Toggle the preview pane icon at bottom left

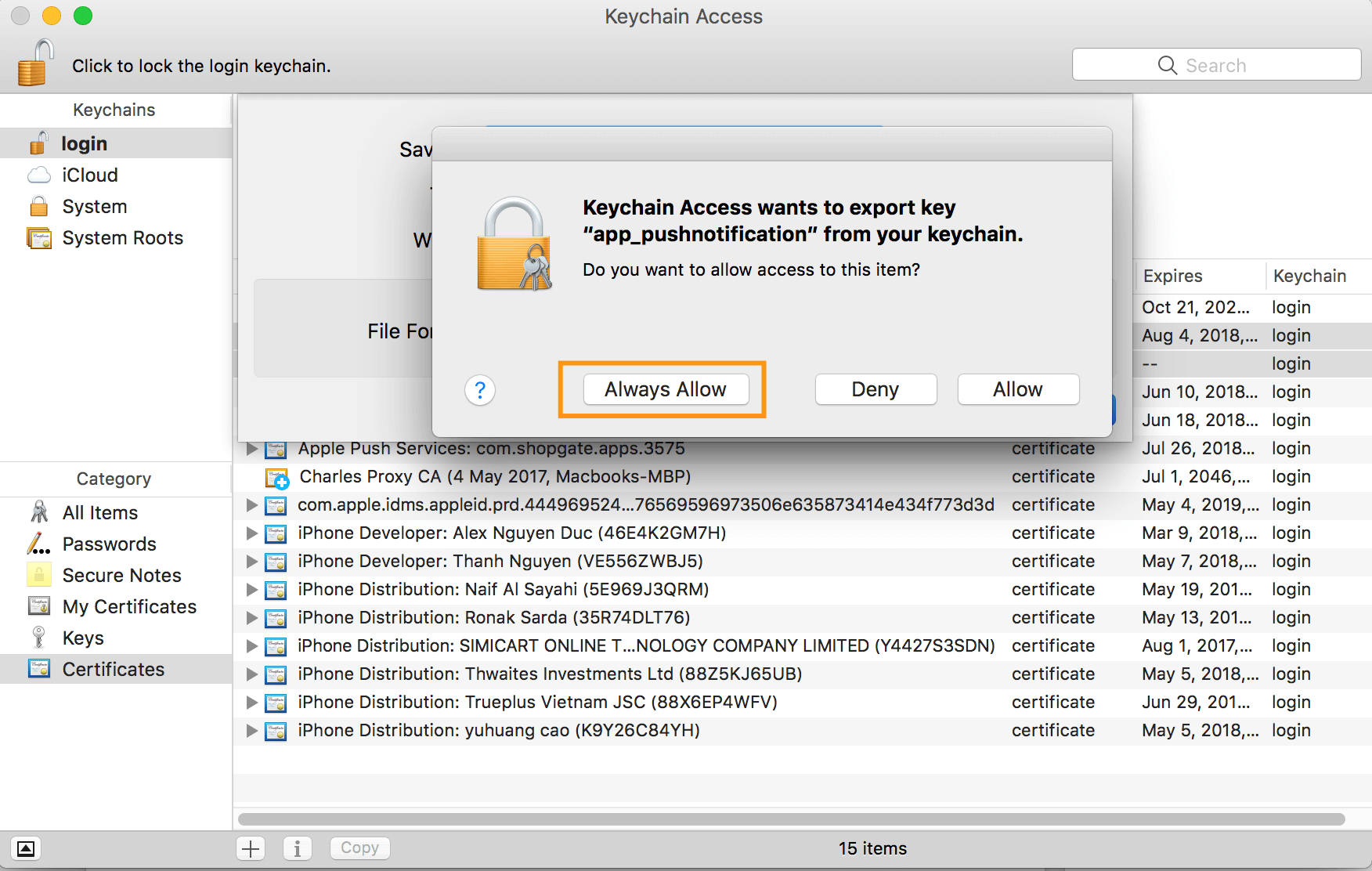[25, 848]
